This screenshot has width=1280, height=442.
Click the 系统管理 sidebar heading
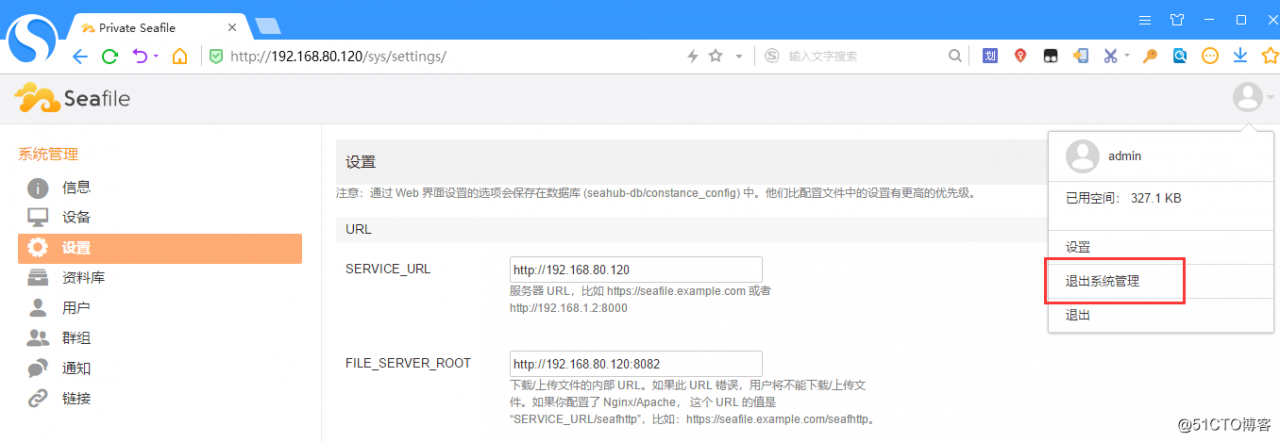coord(48,154)
